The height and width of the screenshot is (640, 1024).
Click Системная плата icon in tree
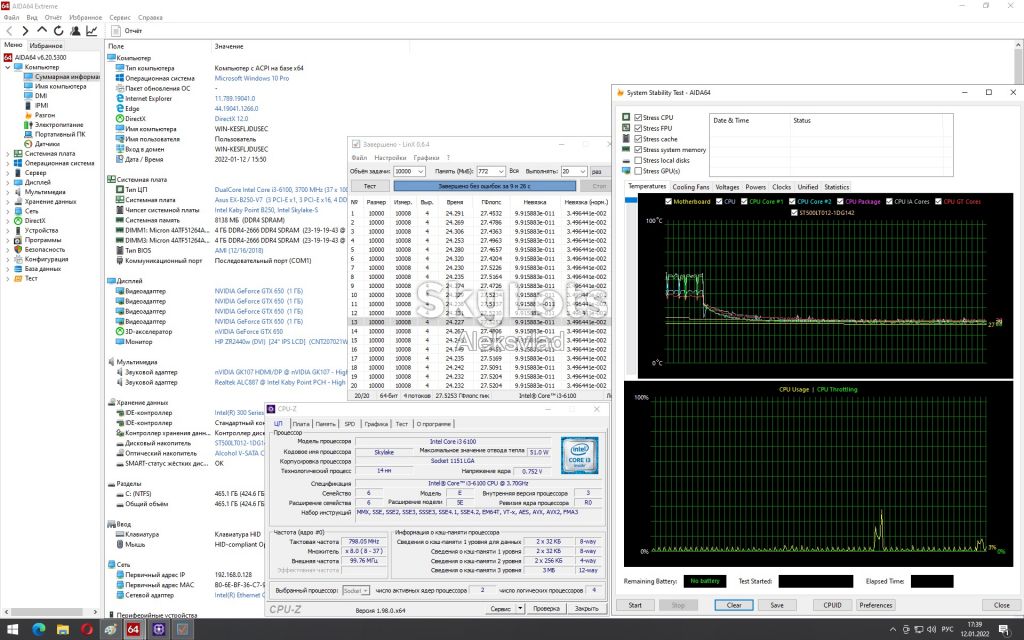18,153
